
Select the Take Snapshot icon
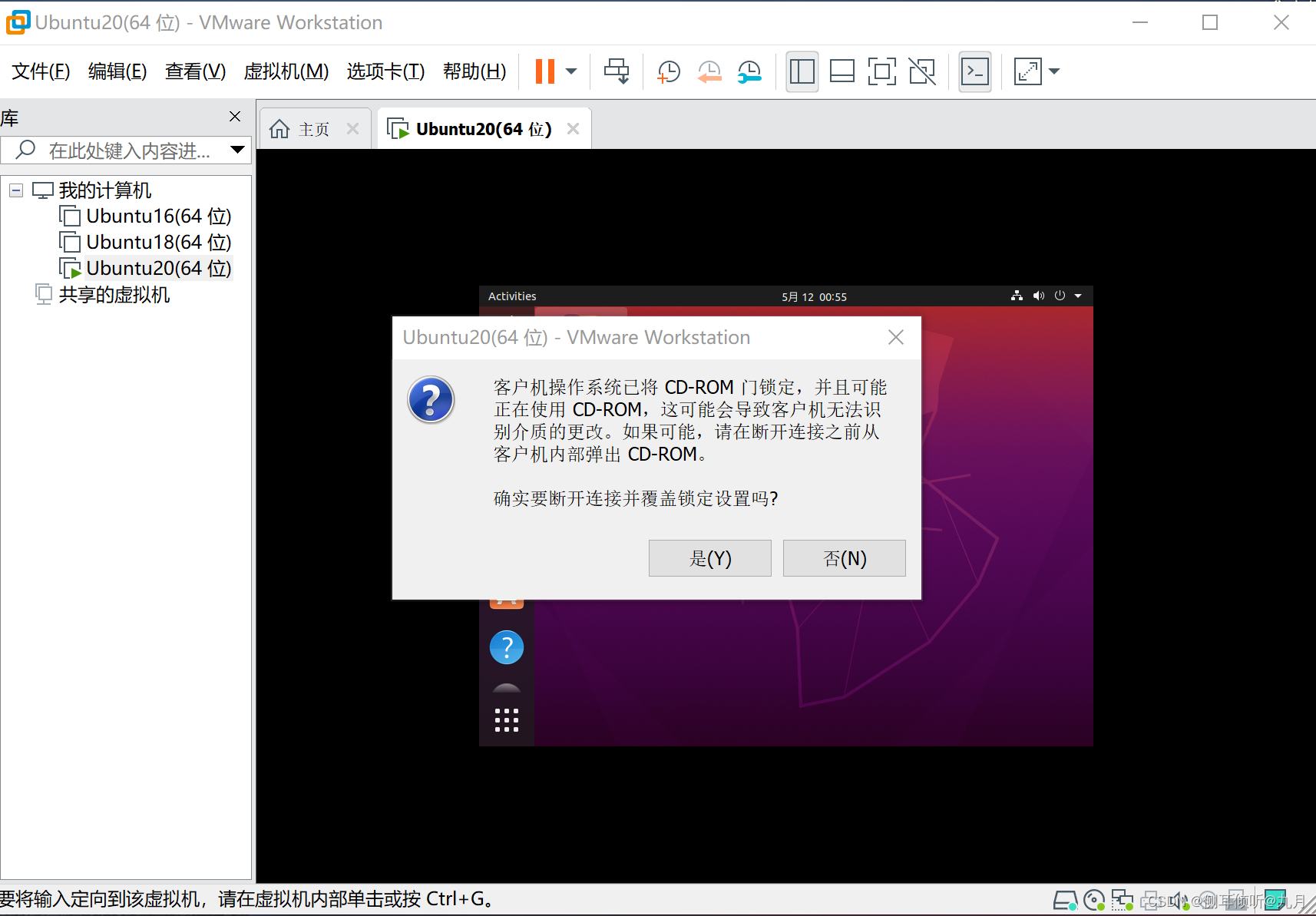pos(668,71)
